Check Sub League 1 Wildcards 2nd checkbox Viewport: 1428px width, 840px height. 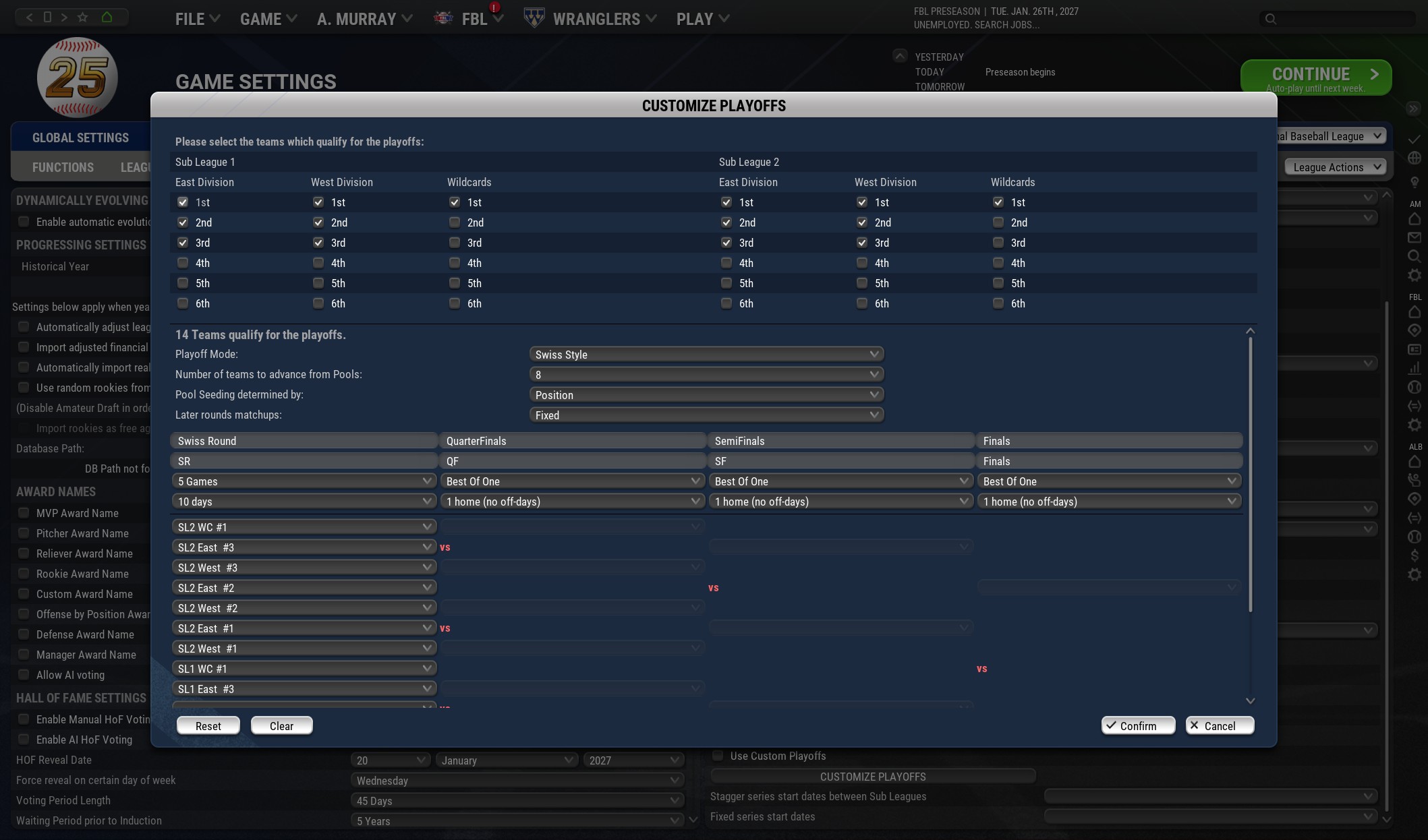(x=455, y=222)
